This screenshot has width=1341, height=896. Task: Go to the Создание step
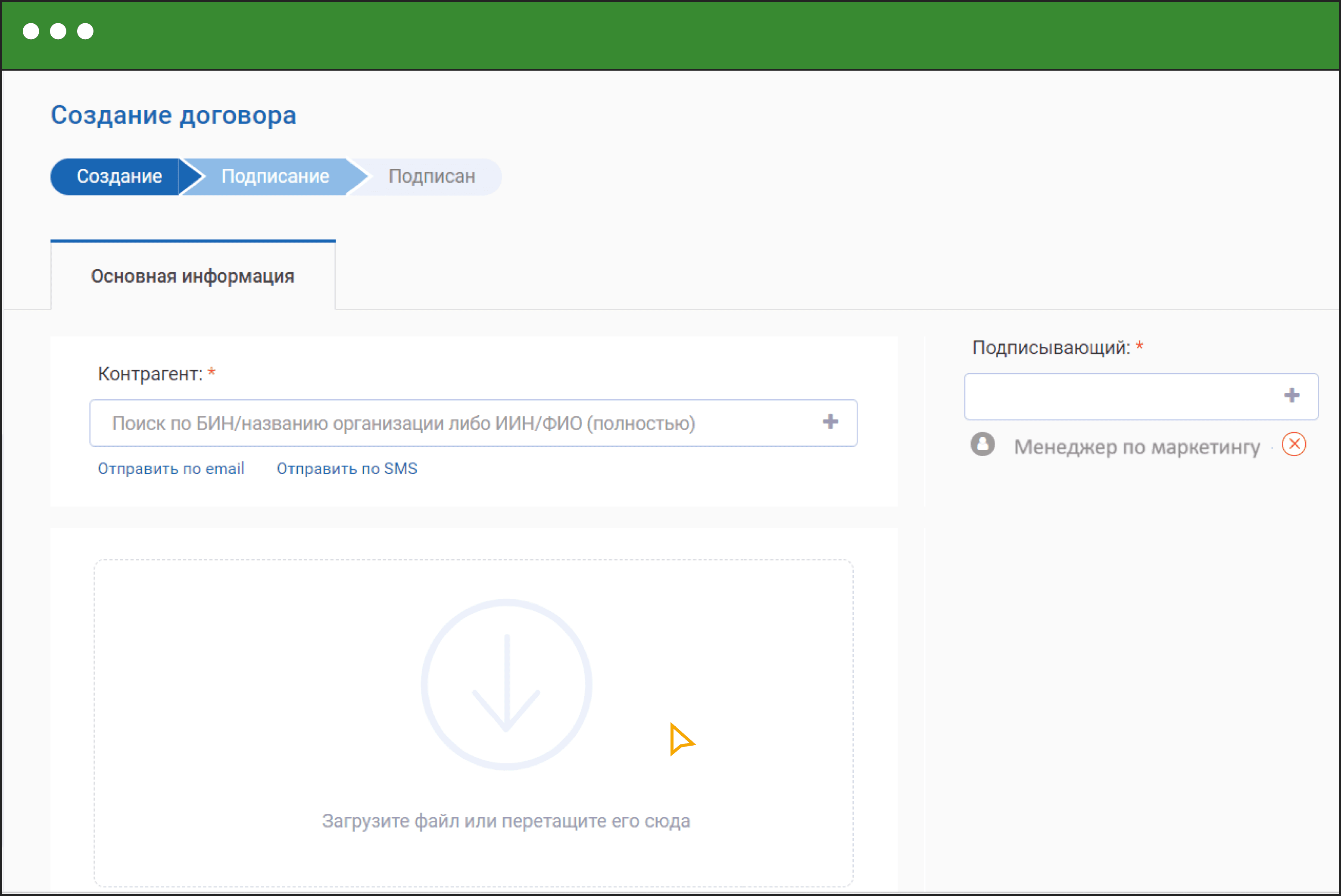click(x=119, y=177)
